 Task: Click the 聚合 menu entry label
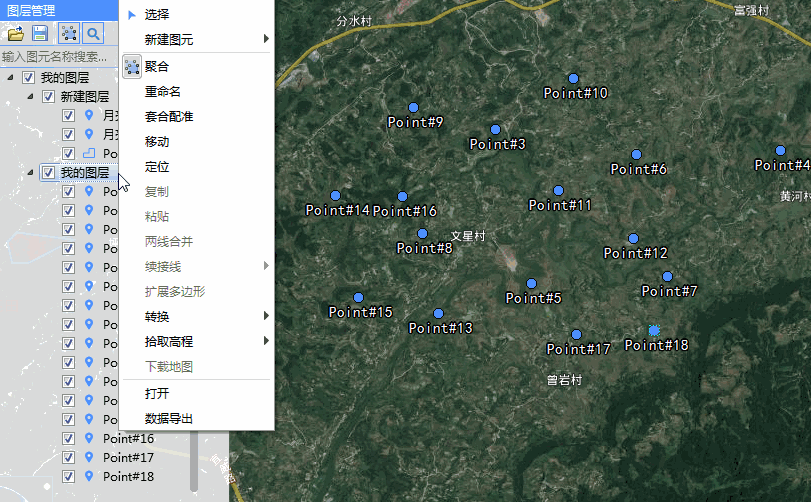[x=157, y=67]
